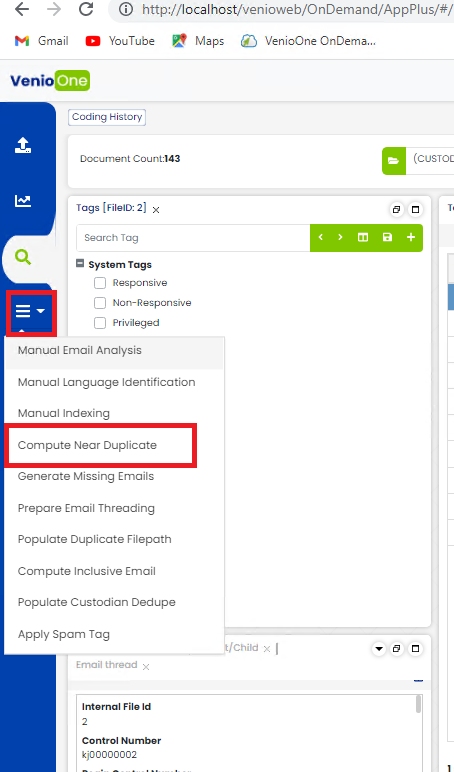Image resolution: width=454 pixels, height=772 pixels.
Task: Collapse the System Tags tree node
Action: tap(80, 264)
